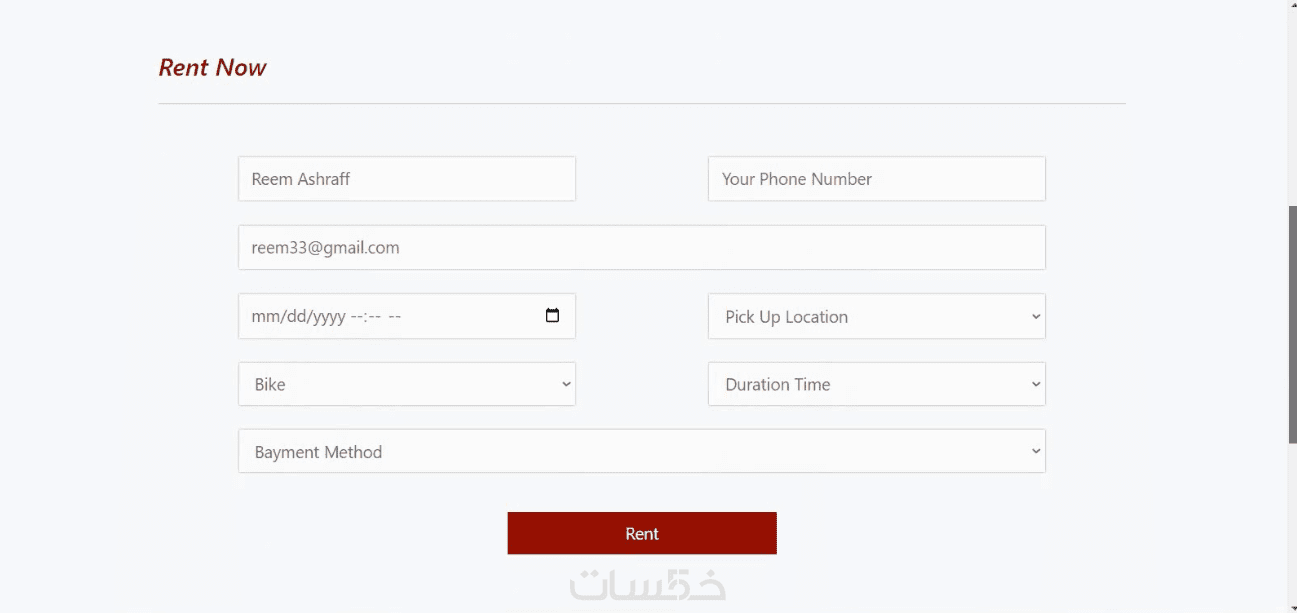
Task: Focus the Your Phone Number field
Action: tap(876, 179)
